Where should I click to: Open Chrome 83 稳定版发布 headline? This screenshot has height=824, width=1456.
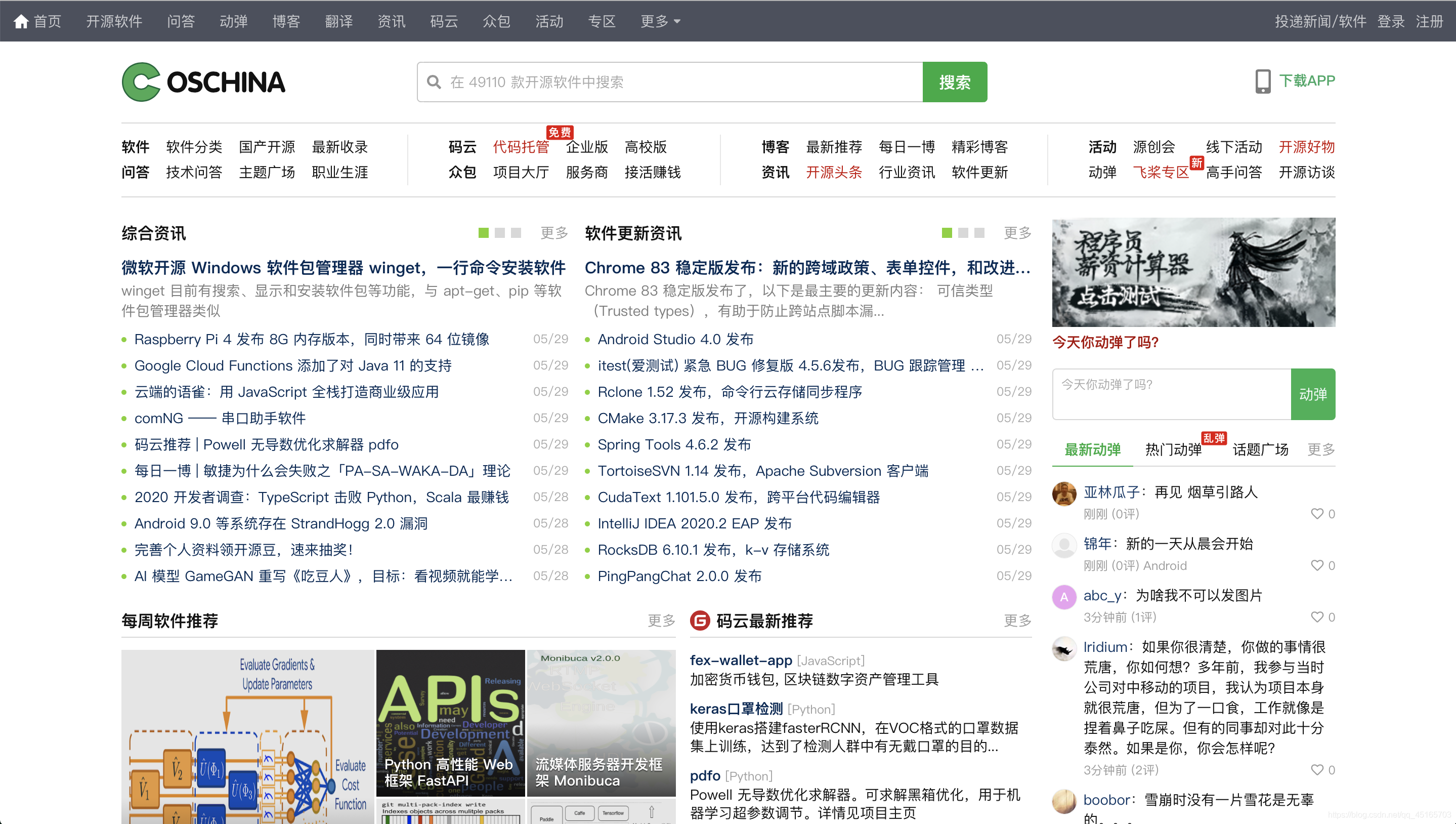pyautogui.click(x=807, y=268)
